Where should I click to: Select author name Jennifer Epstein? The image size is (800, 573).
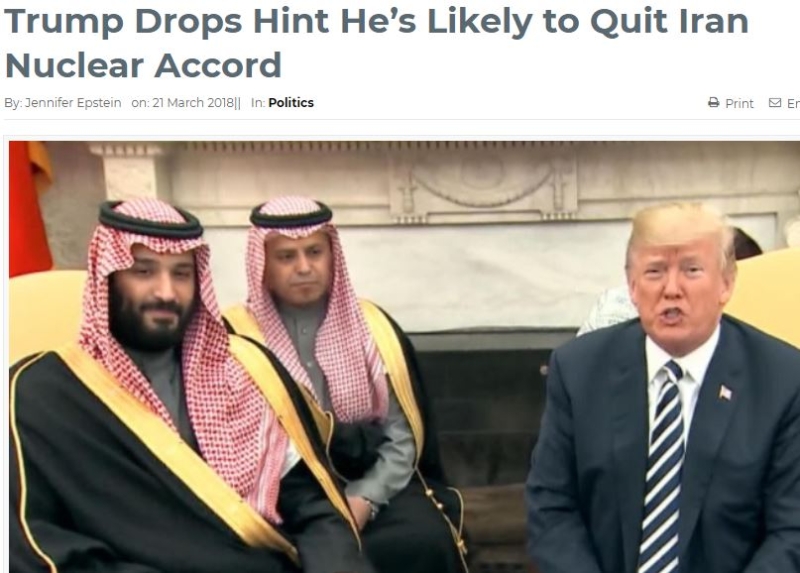(73, 103)
